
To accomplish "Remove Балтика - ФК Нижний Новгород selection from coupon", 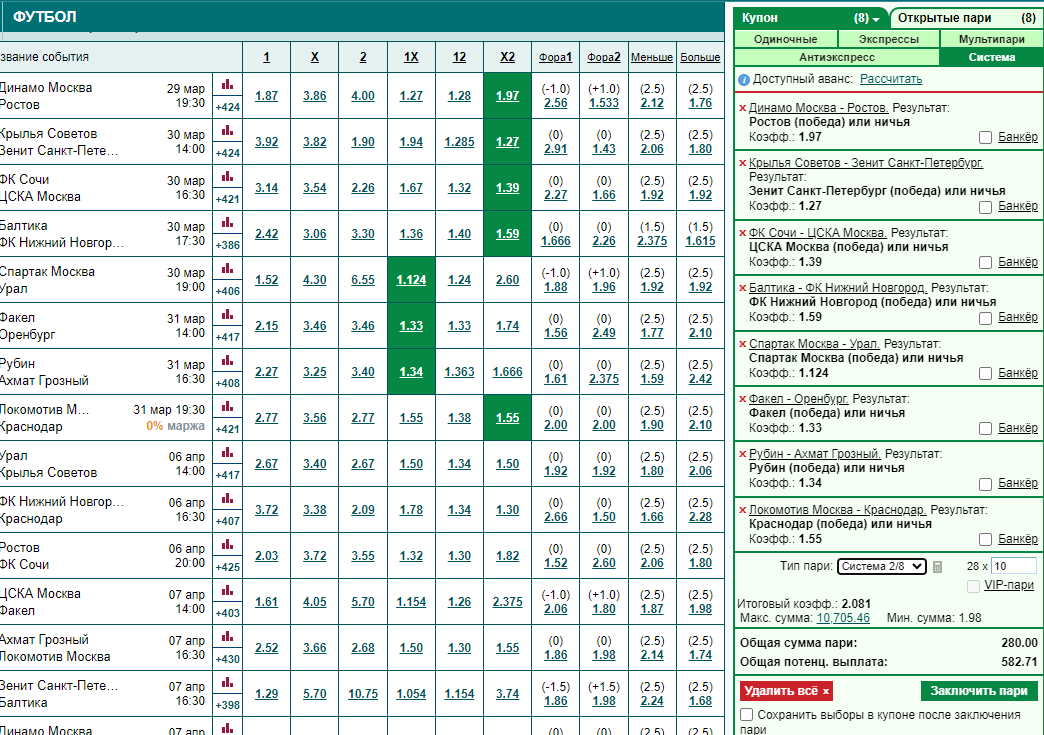I will (x=742, y=288).
